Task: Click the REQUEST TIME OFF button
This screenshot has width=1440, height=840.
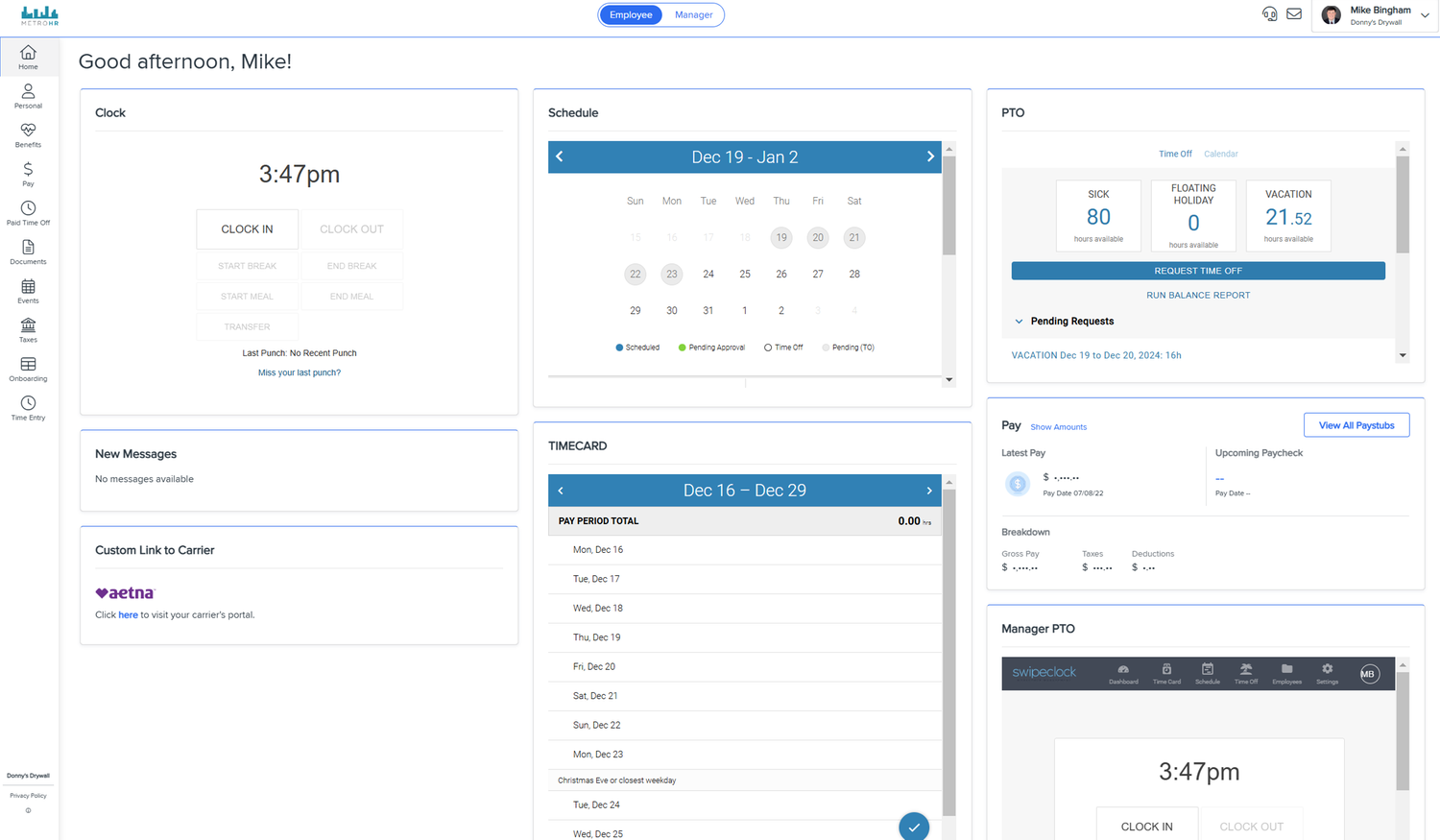Action: (x=1197, y=270)
